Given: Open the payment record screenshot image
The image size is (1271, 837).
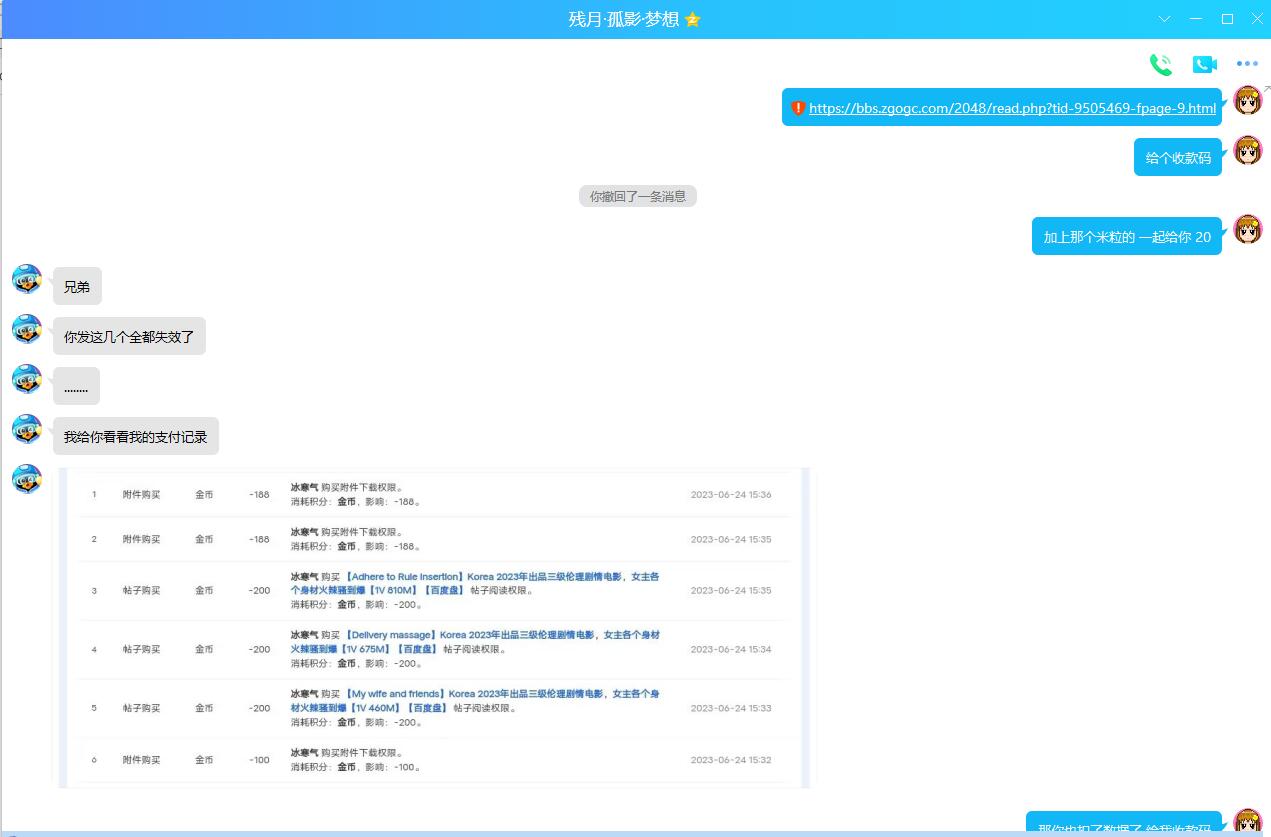Looking at the screenshot, I should 433,627.
